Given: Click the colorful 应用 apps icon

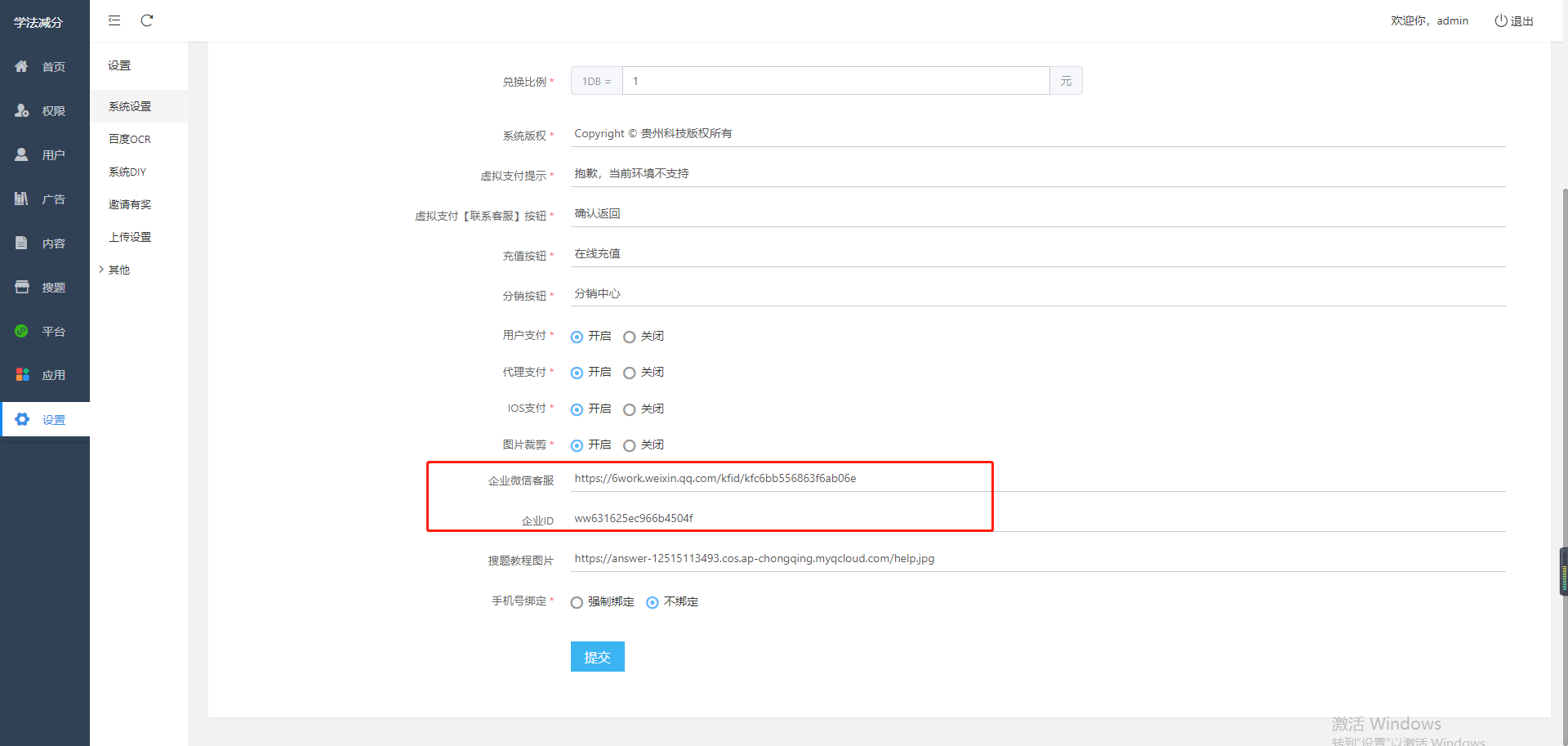Looking at the screenshot, I should 22,374.
